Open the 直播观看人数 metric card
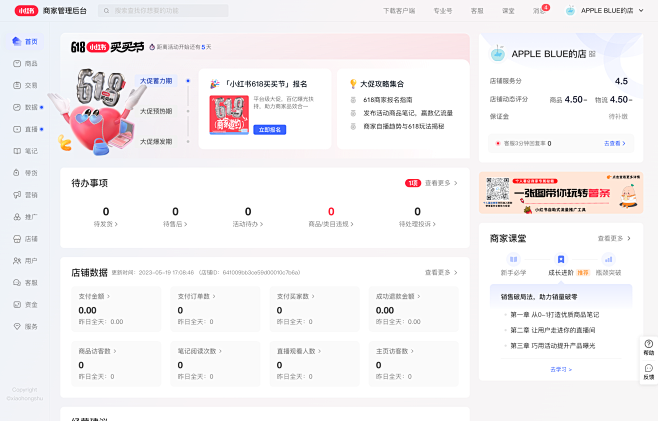Screen dimensions: 658x421 (x=314, y=363)
